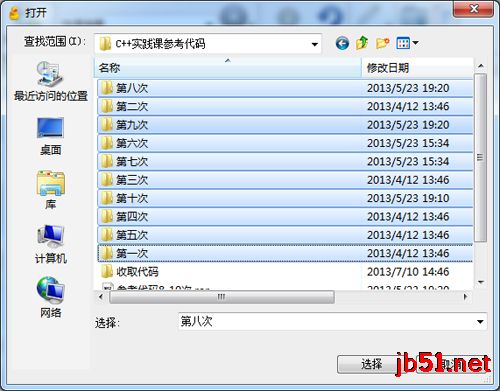Open 库 in the places bar

pos(50,190)
